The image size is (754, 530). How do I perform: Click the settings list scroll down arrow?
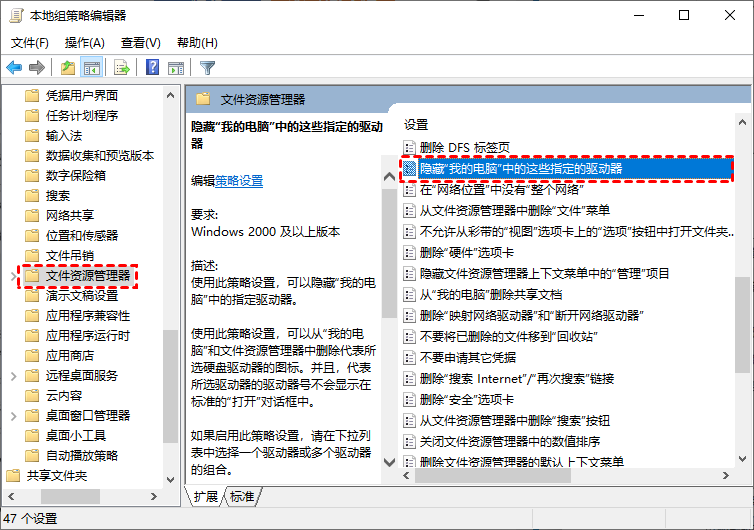point(742,459)
